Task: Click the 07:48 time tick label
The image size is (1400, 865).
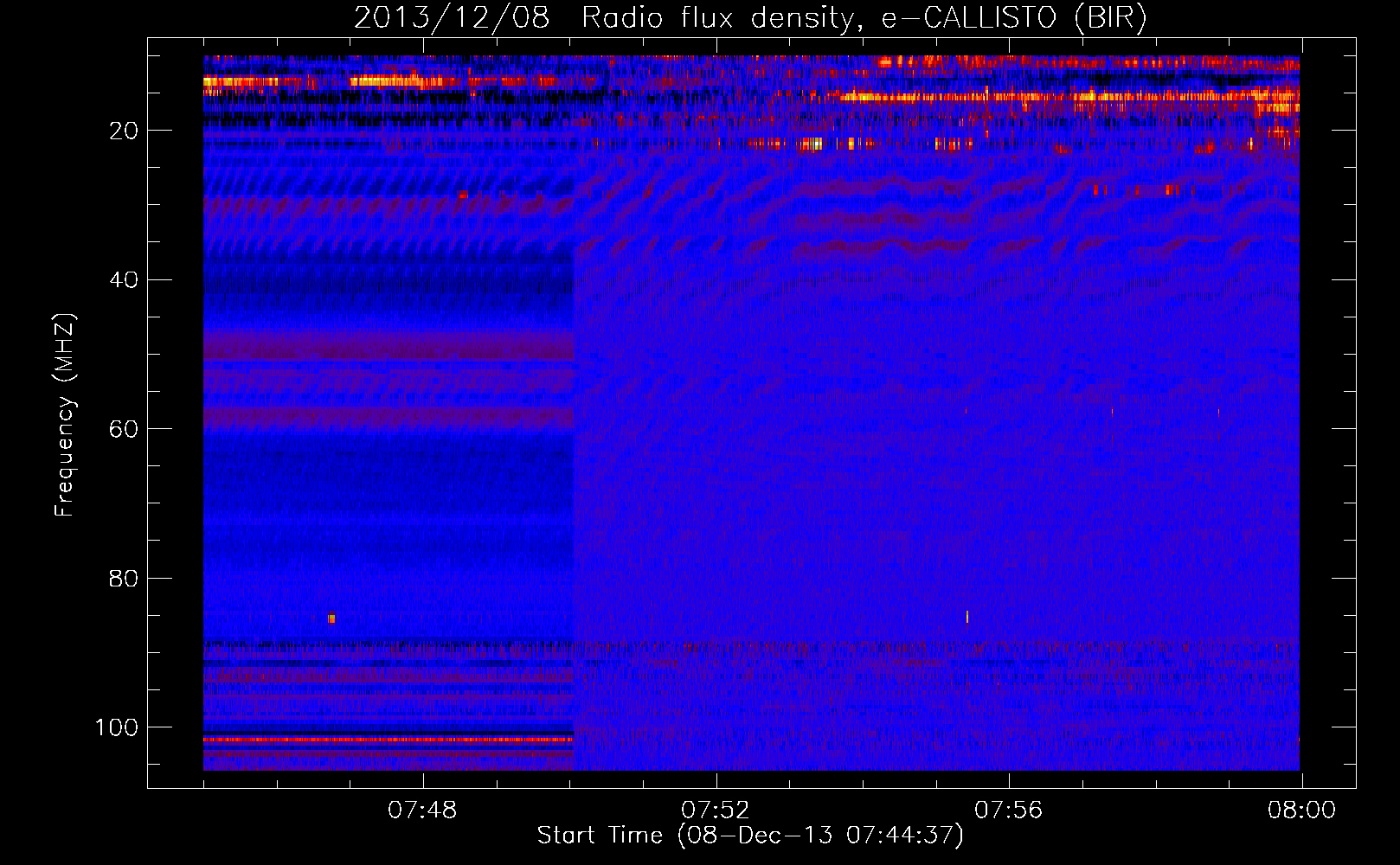Action: pos(422,811)
